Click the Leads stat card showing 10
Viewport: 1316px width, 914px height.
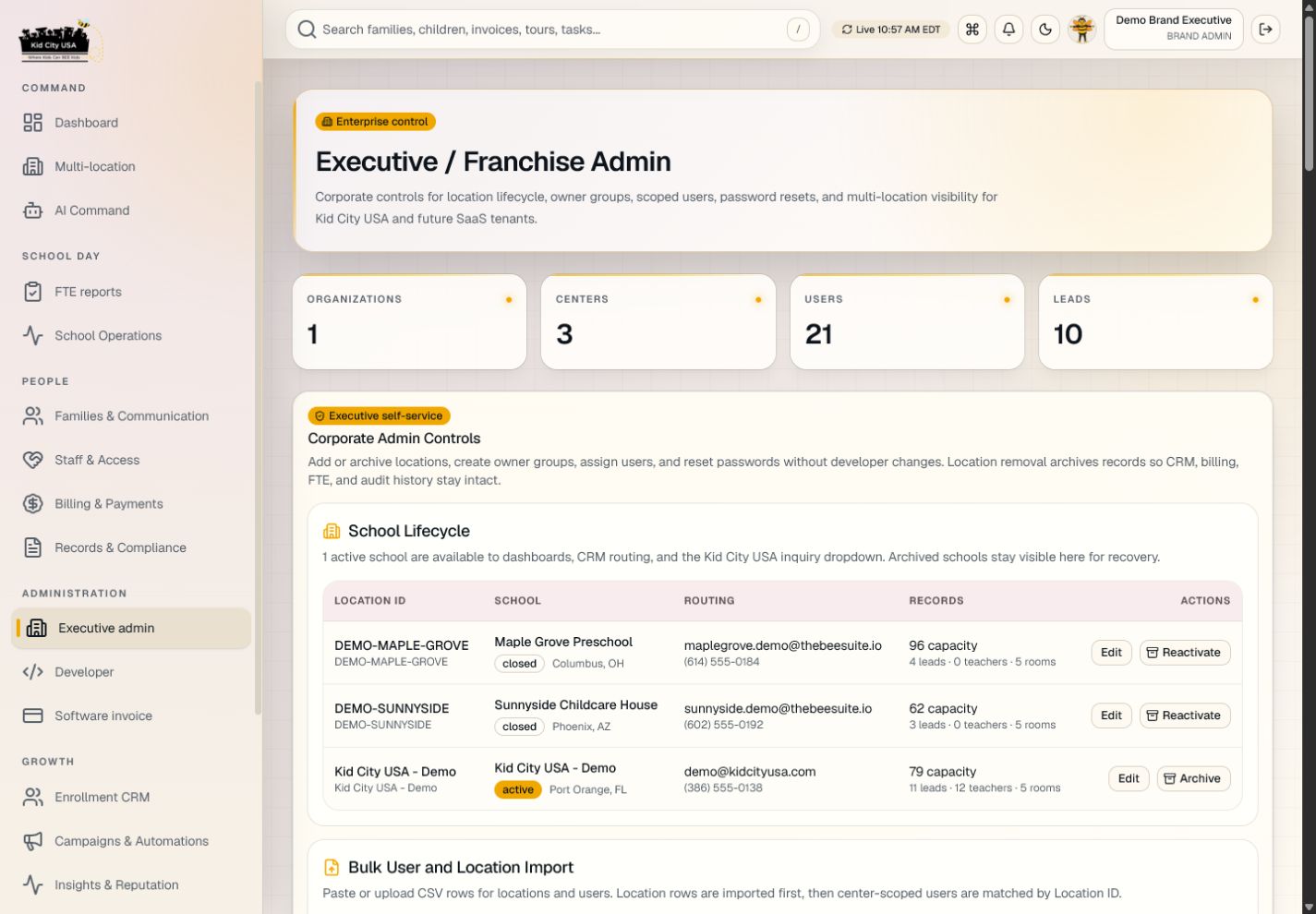[1155, 321]
